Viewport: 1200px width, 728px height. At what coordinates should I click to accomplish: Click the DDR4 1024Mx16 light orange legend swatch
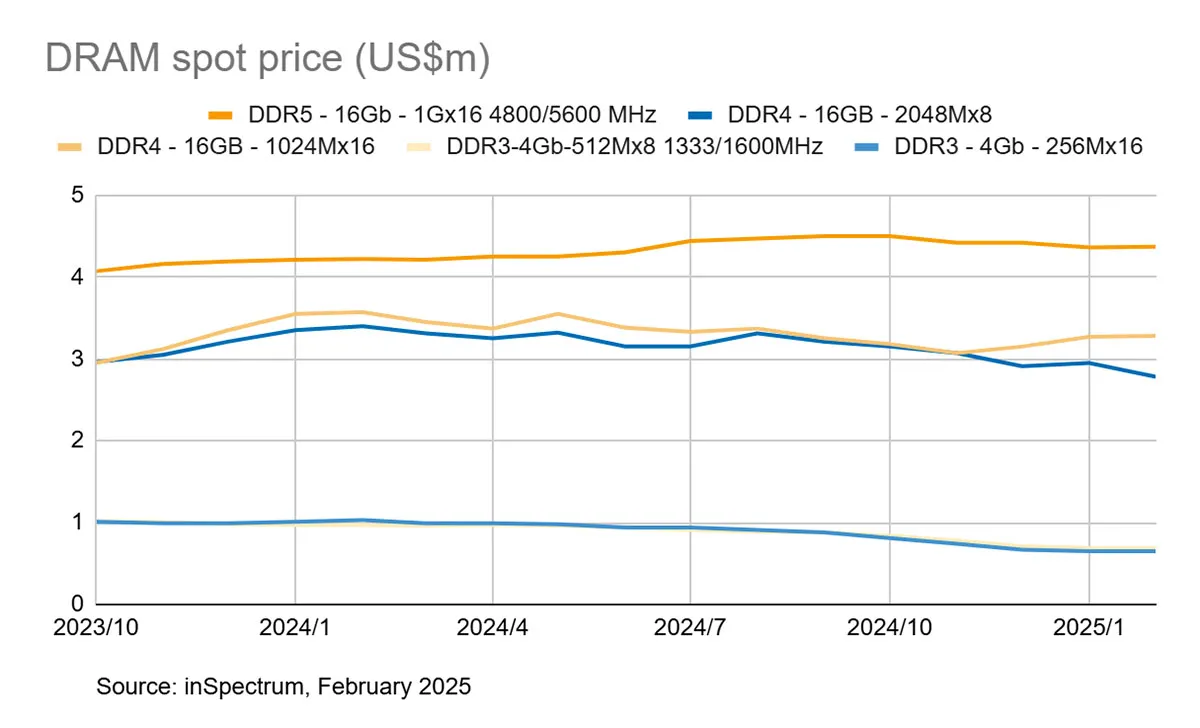[73, 147]
